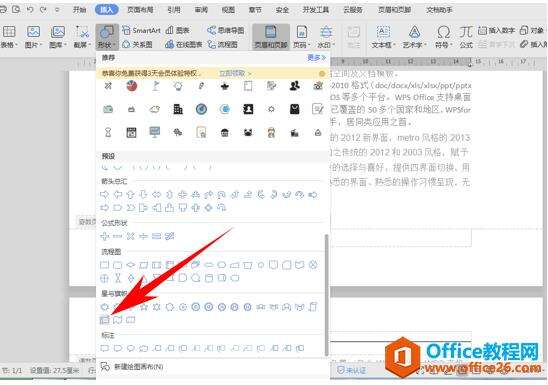Screen dimensions: 548x385
Task: Select the horizontal scroll shape the arrow points to
Action: coord(104,319)
